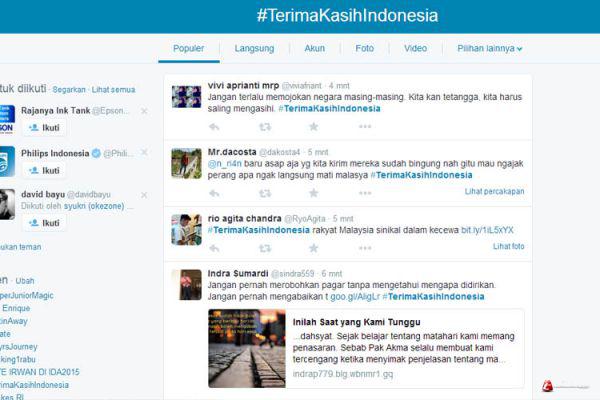Screen dimensions: 600x400
Task: Dismiss Rajanya Ink Tank follow suggestion
Action: coord(144,111)
